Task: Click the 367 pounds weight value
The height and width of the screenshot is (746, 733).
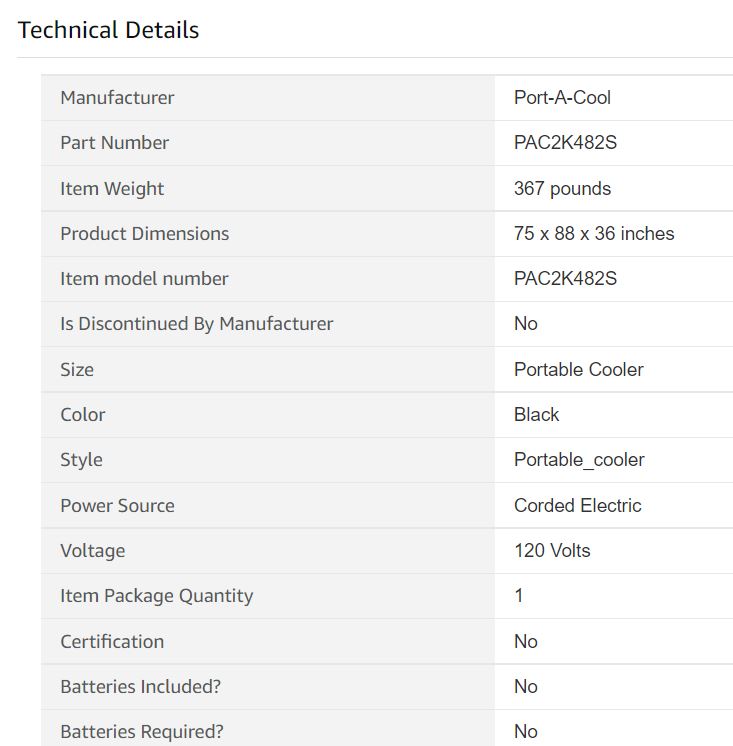Action: pyautogui.click(x=563, y=188)
